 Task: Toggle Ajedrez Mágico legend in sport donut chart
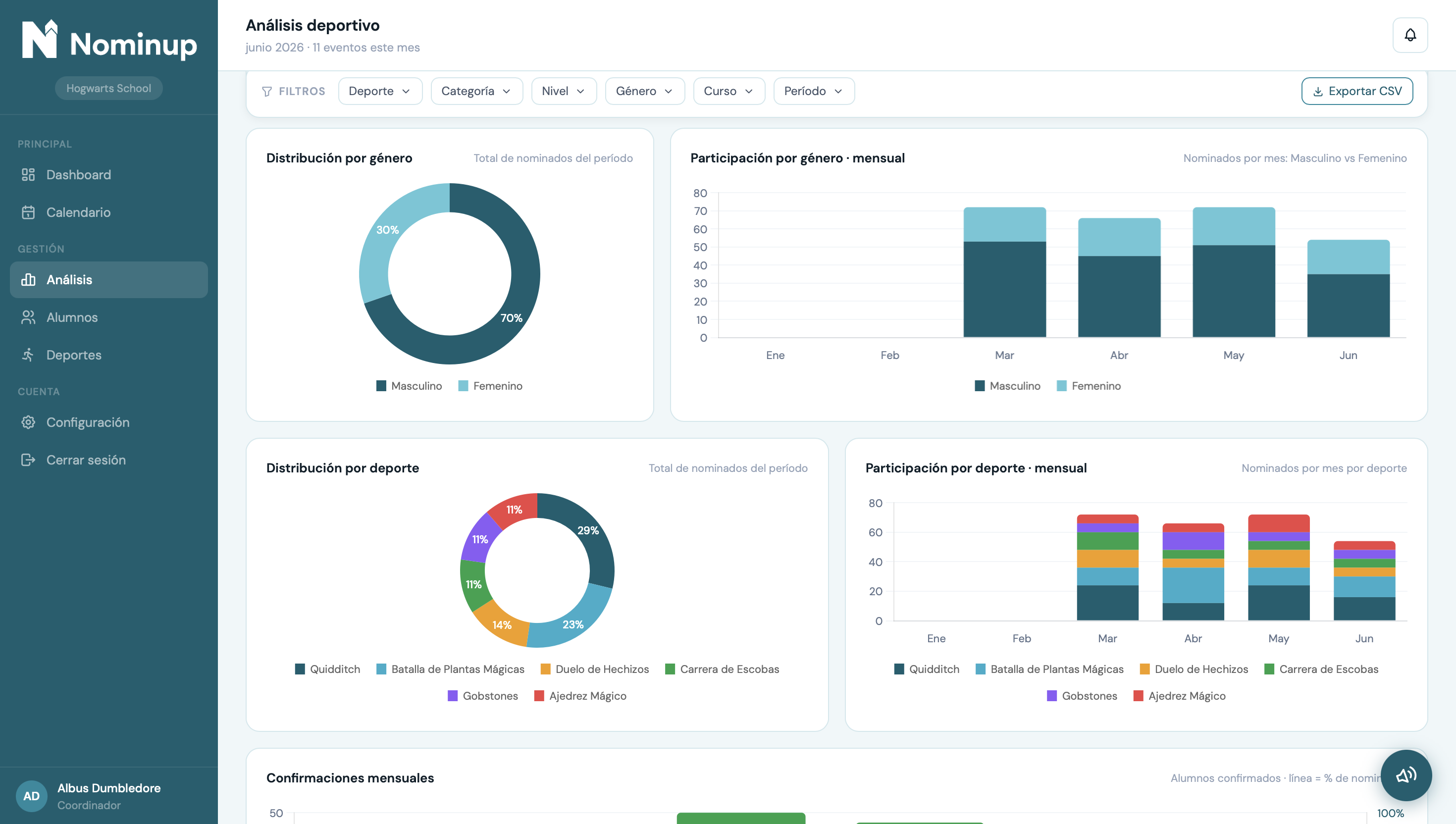click(580, 696)
